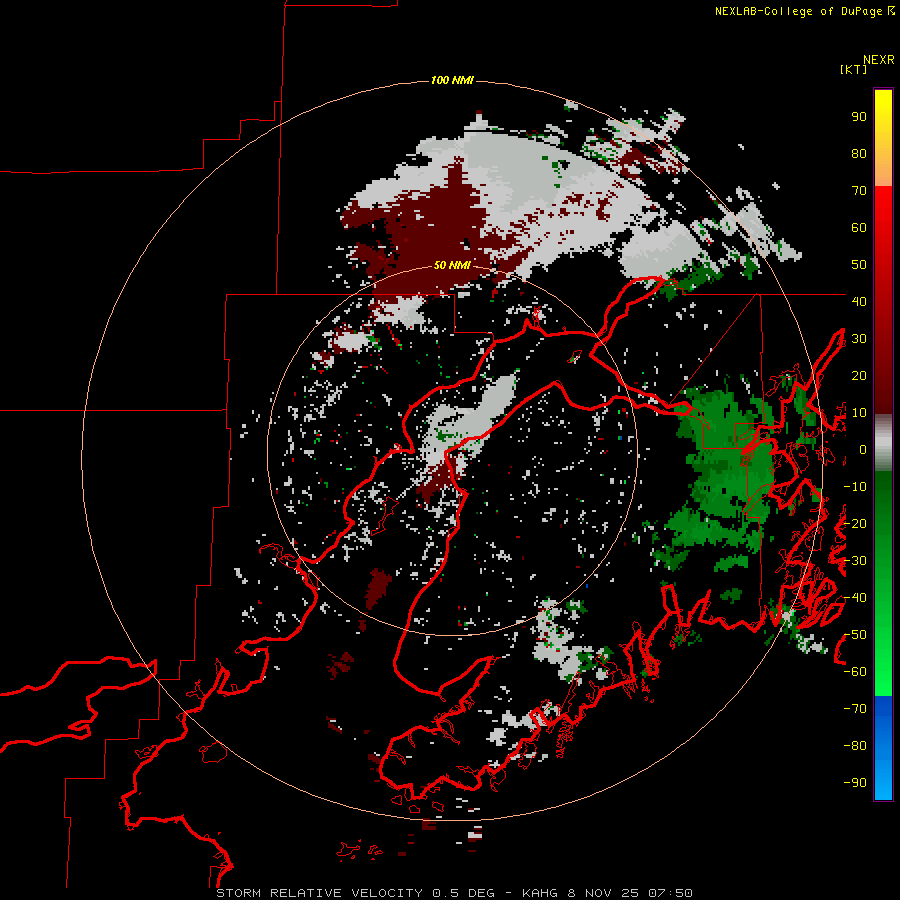The image size is (900, 900).
Task: Click the -30 value on velocity scale
Action: click(x=855, y=561)
